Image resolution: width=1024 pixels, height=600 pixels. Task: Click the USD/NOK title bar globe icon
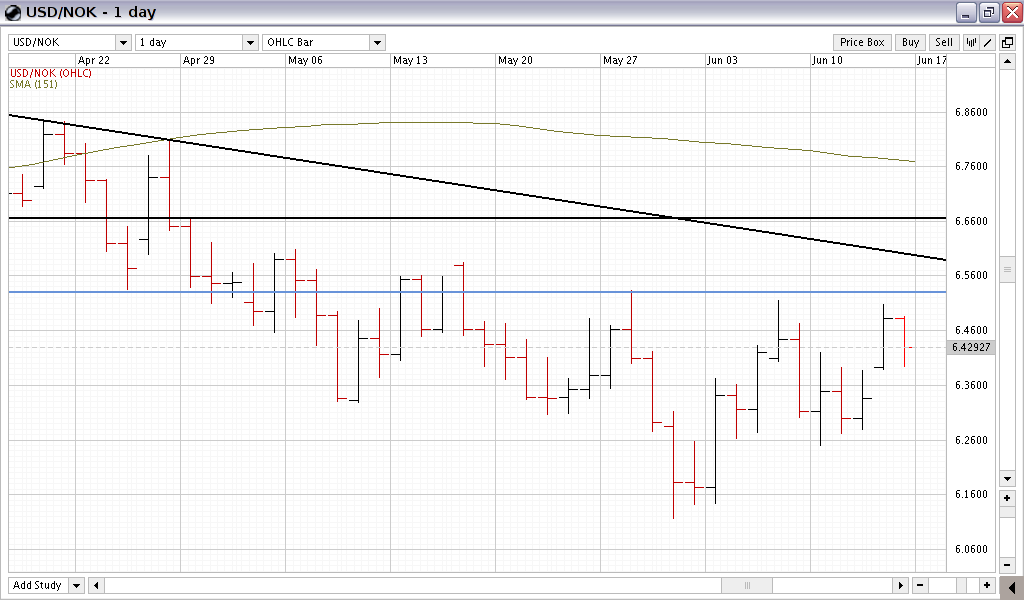(x=12, y=12)
